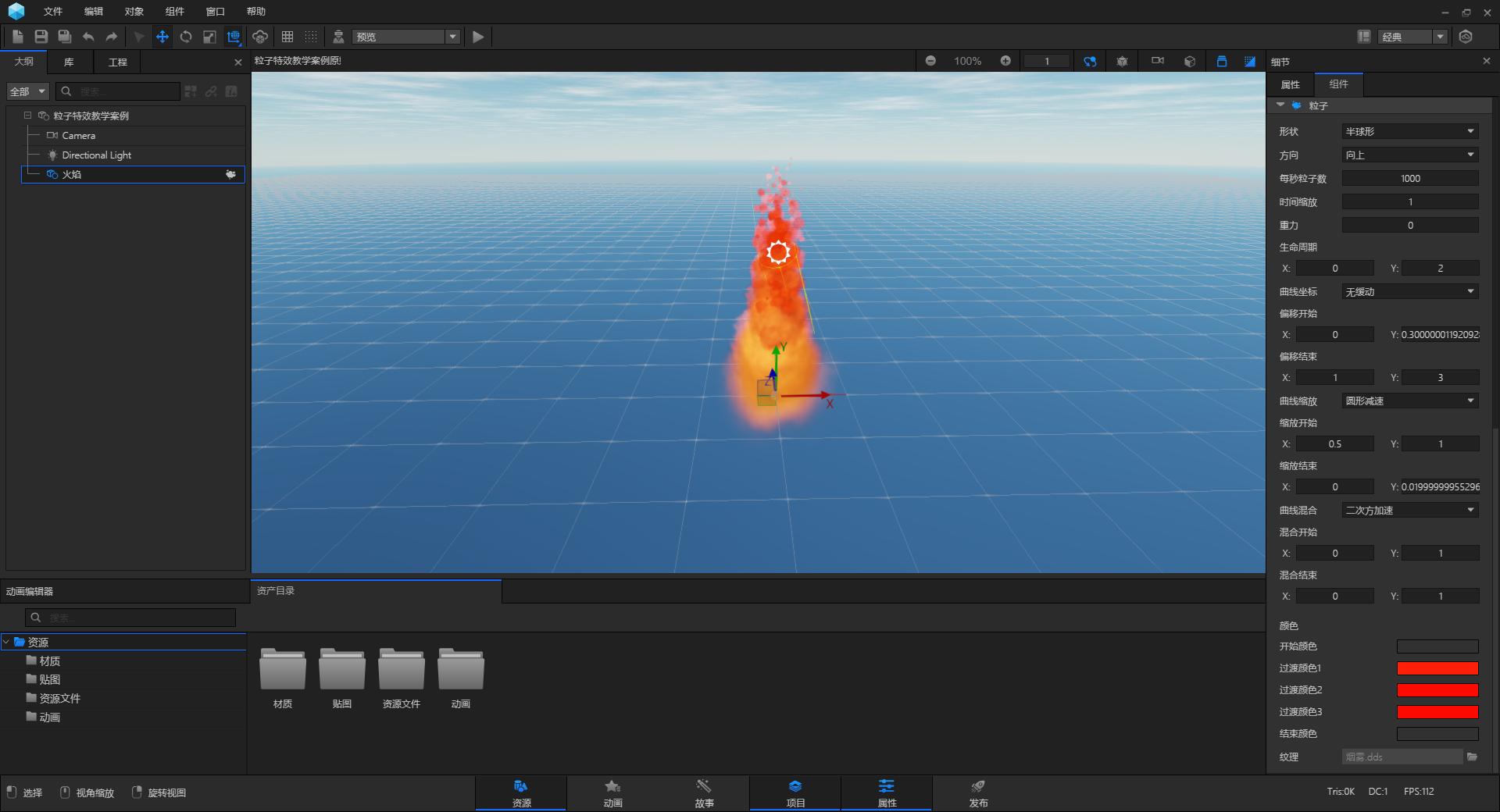
Task: Select the arrow selection tool
Action: coord(139,37)
